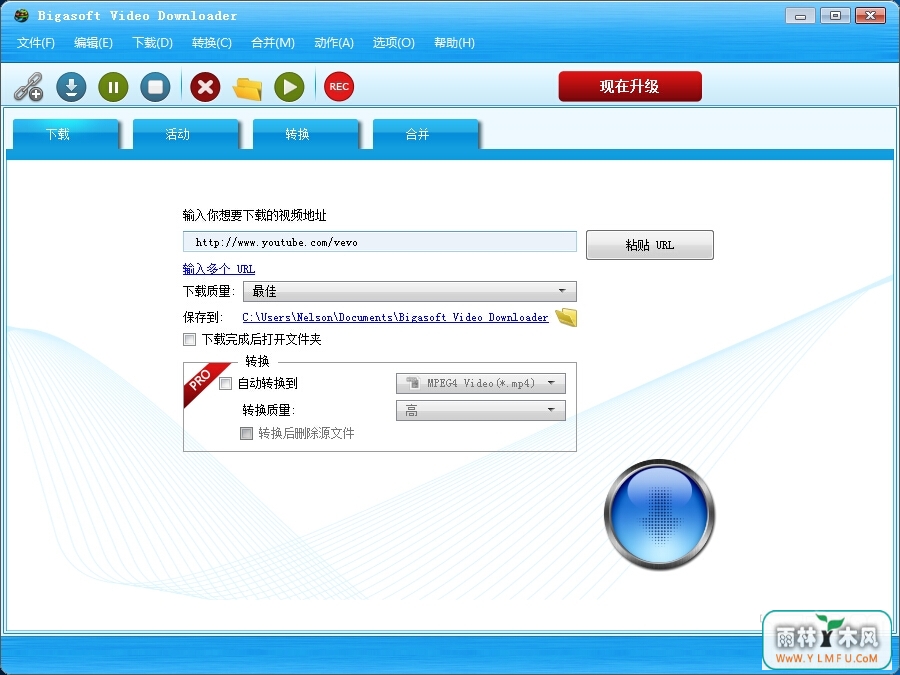Open the 合并(M) menu
This screenshot has width=900, height=675.
(x=273, y=42)
